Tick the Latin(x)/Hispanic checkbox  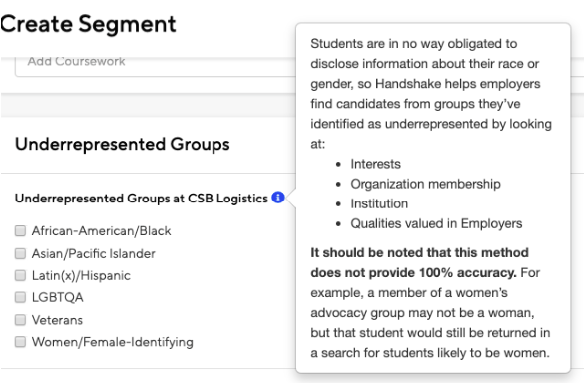coord(20,275)
